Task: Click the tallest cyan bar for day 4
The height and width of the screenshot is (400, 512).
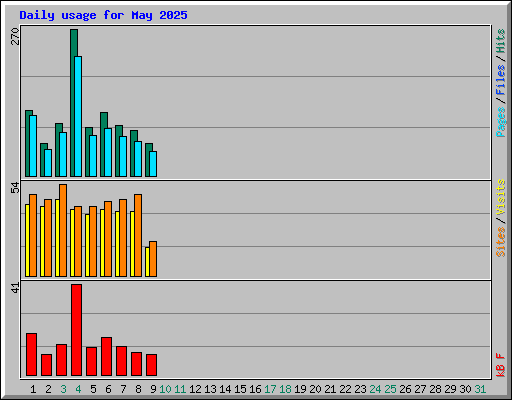Action: 78,116
